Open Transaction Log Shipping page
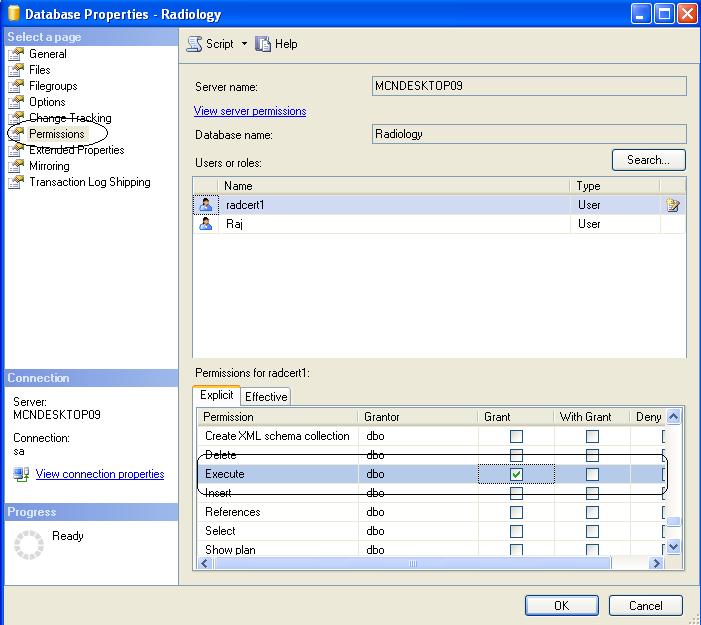This screenshot has width=701, height=625. coord(89,182)
